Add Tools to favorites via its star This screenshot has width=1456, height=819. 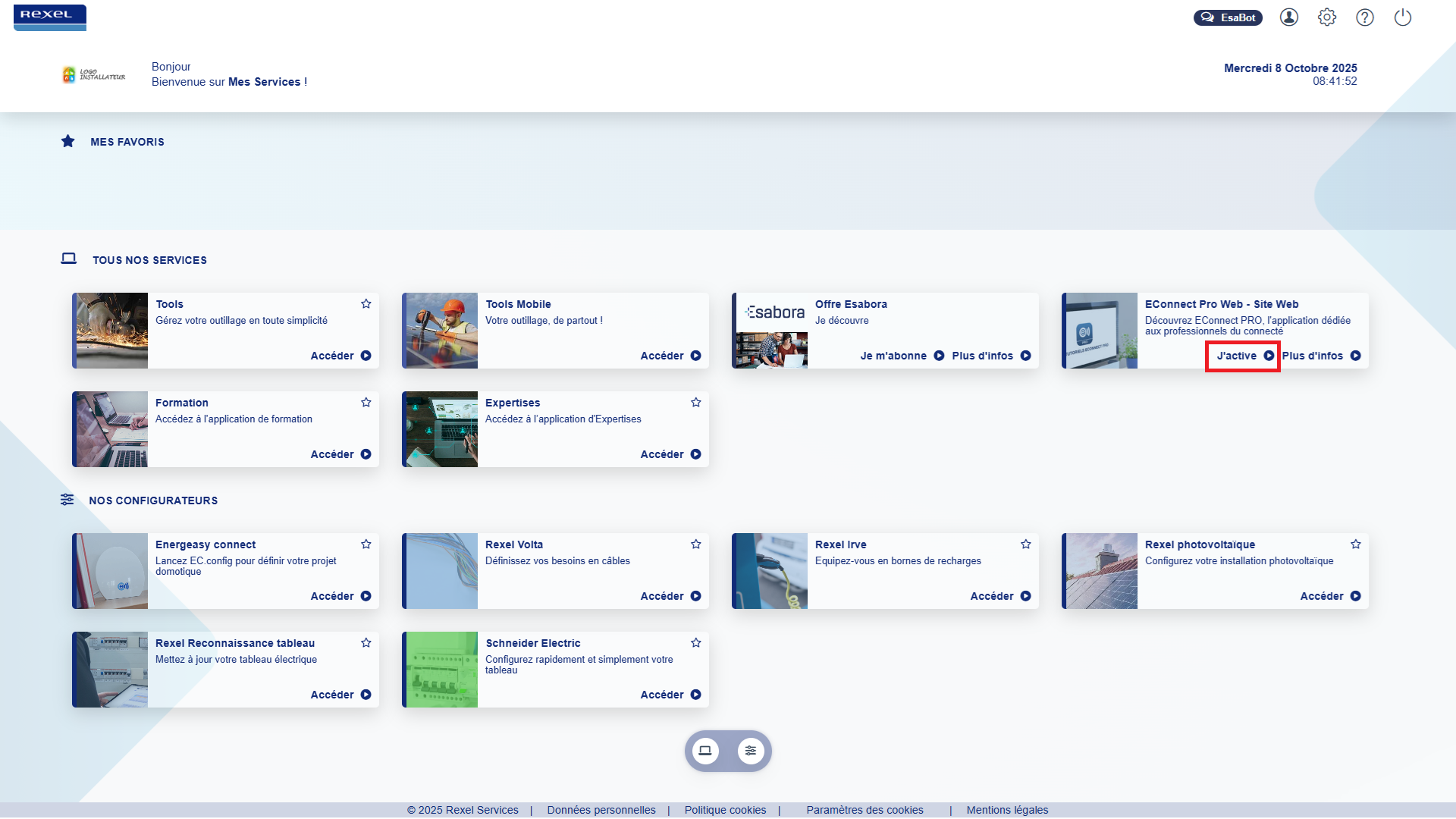pyautogui.click(x=366, y=303)
